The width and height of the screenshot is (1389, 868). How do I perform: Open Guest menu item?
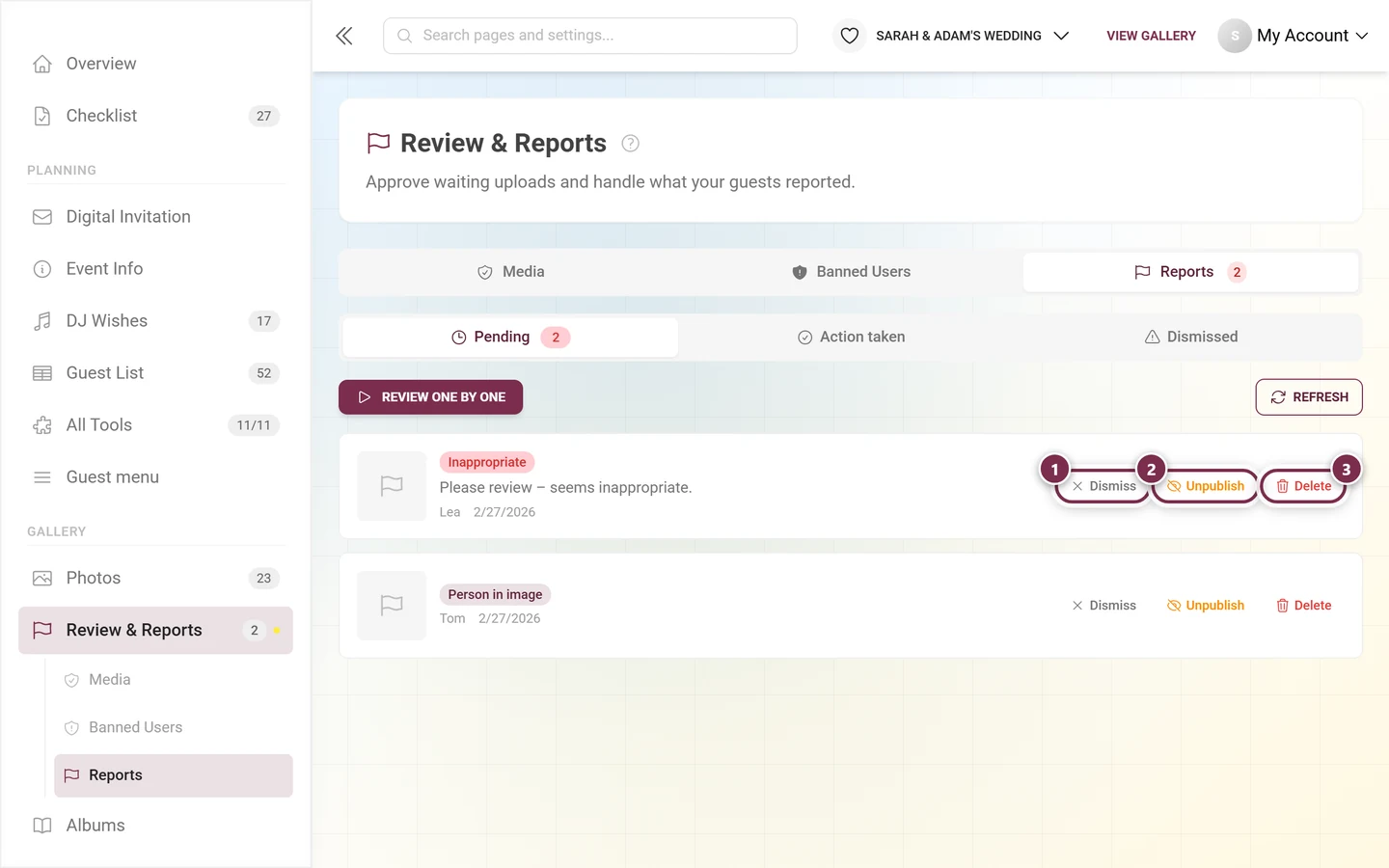(155, 477)
